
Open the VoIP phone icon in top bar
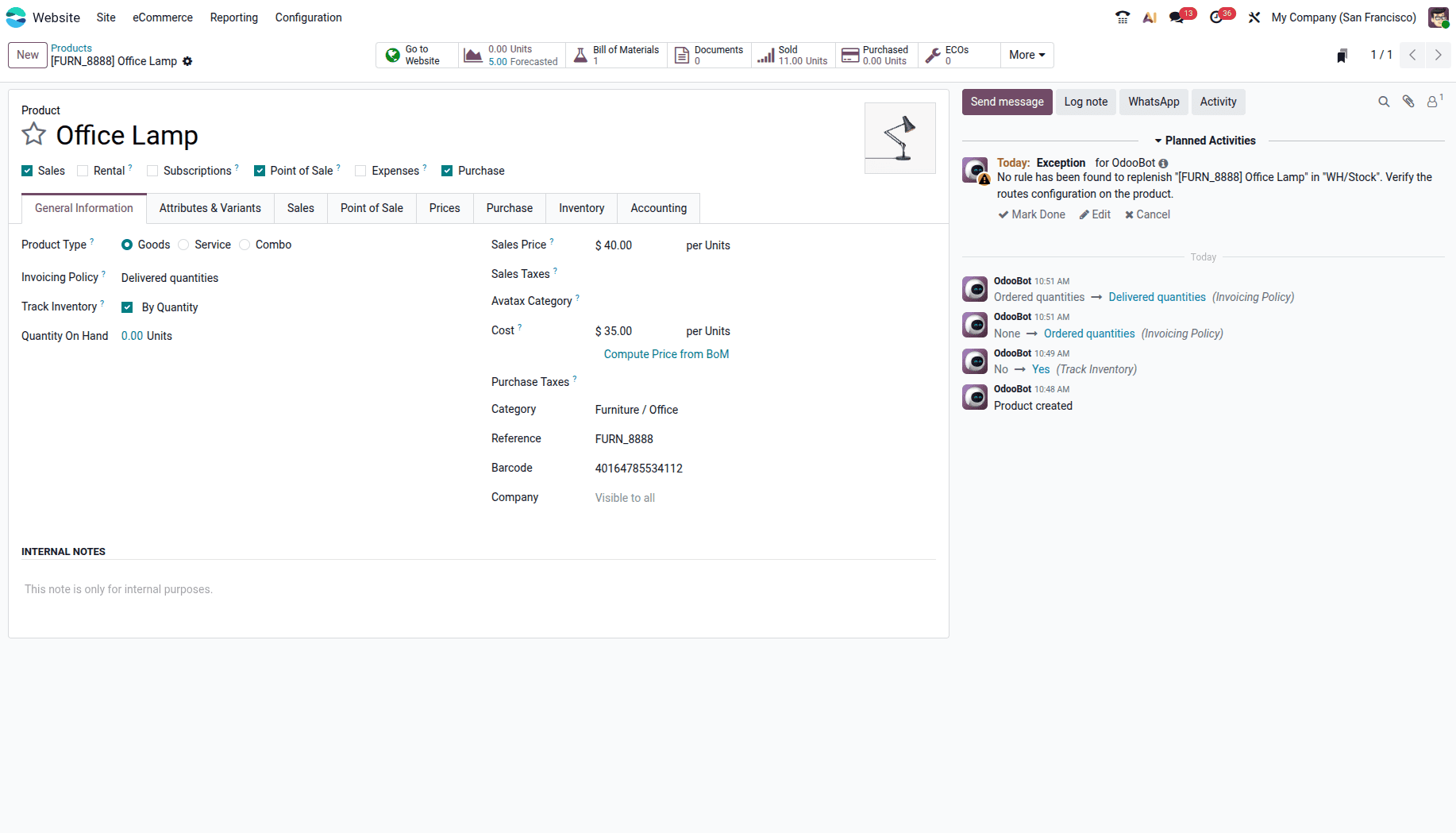[1123, 17]
